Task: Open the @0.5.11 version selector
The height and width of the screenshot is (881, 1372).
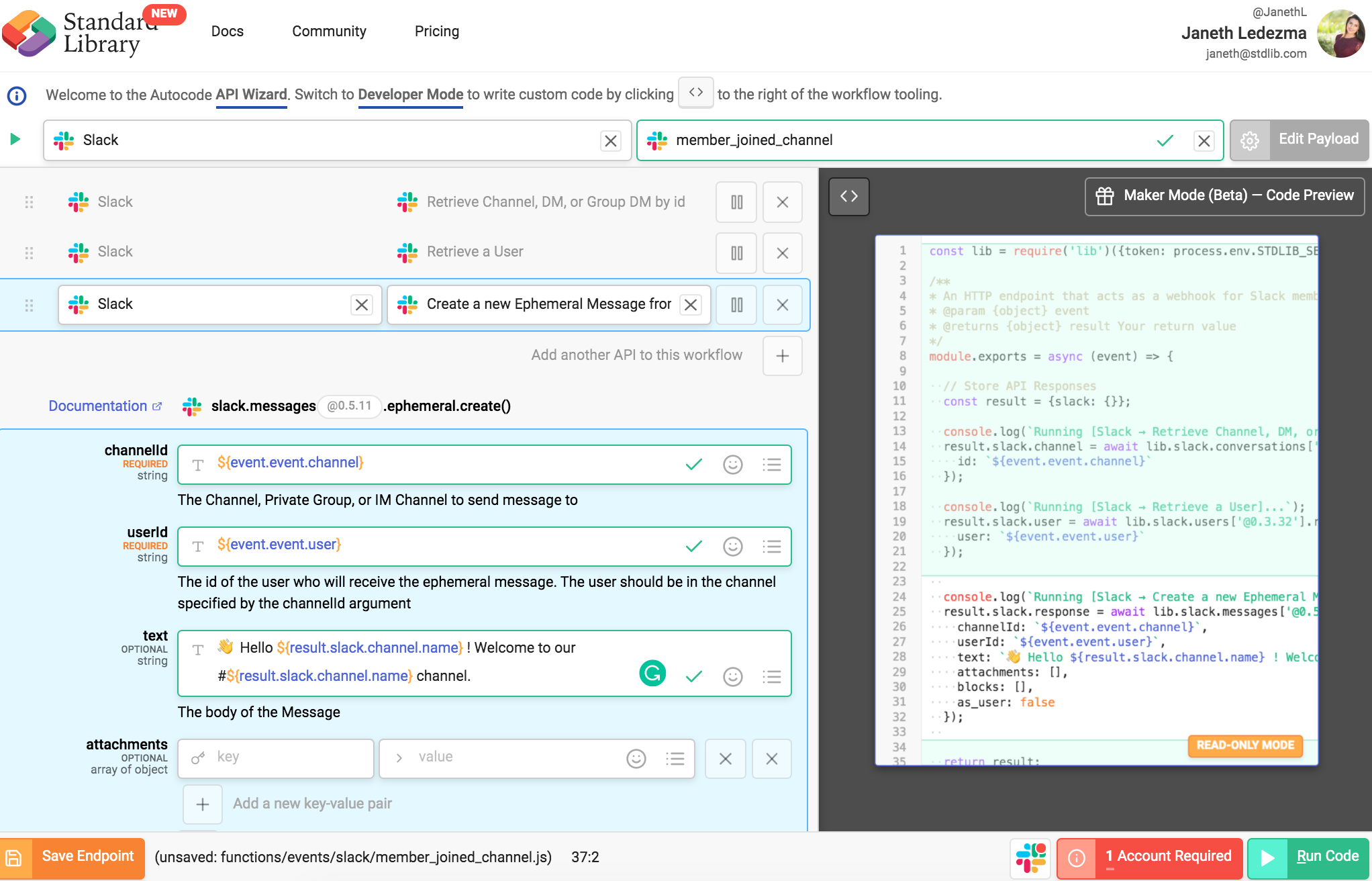Action: coord(349,406)
